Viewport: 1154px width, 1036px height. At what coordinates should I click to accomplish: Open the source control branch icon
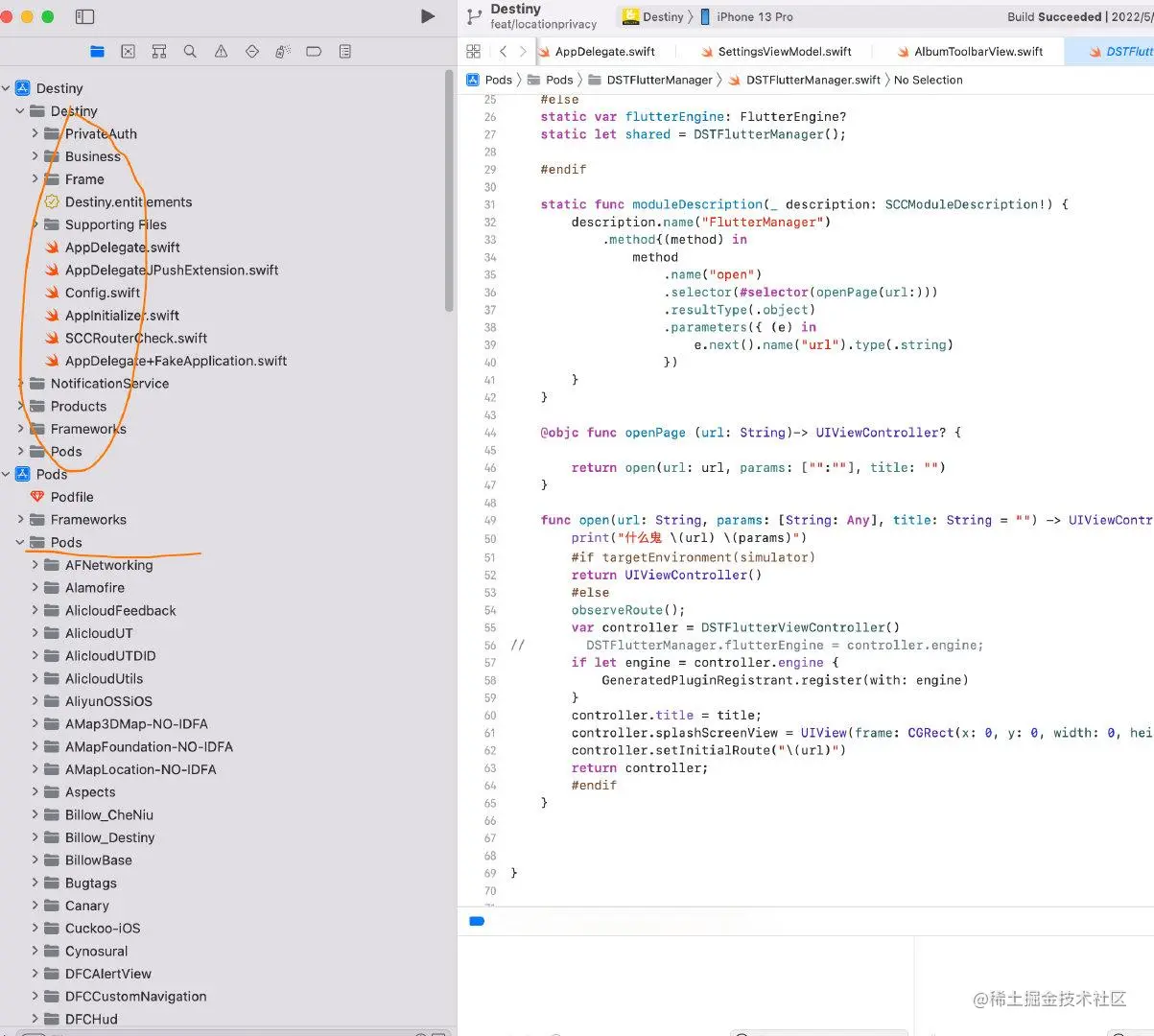[x=474, y=16]
